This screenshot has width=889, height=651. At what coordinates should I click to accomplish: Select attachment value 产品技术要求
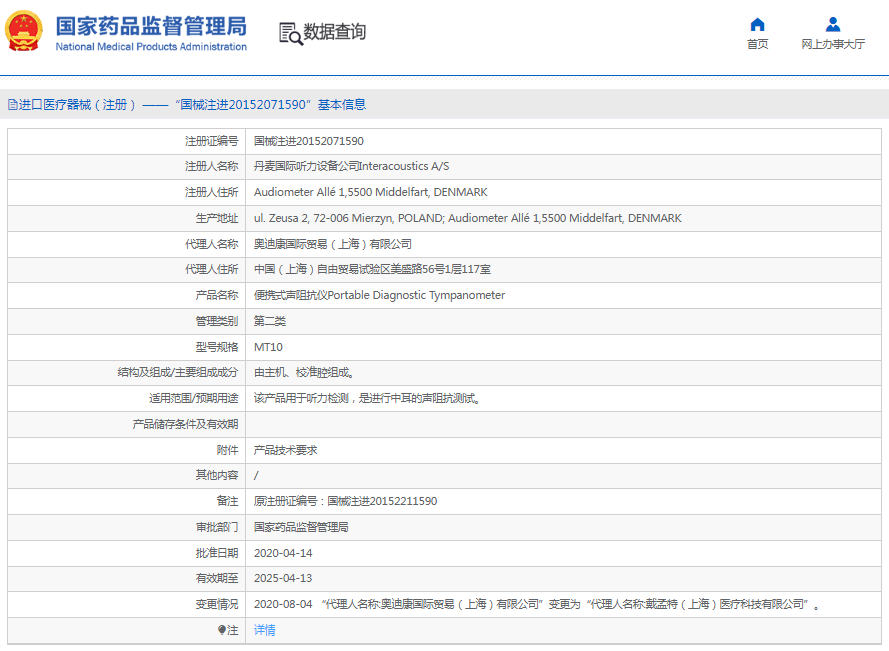click(x=285, y=450)
